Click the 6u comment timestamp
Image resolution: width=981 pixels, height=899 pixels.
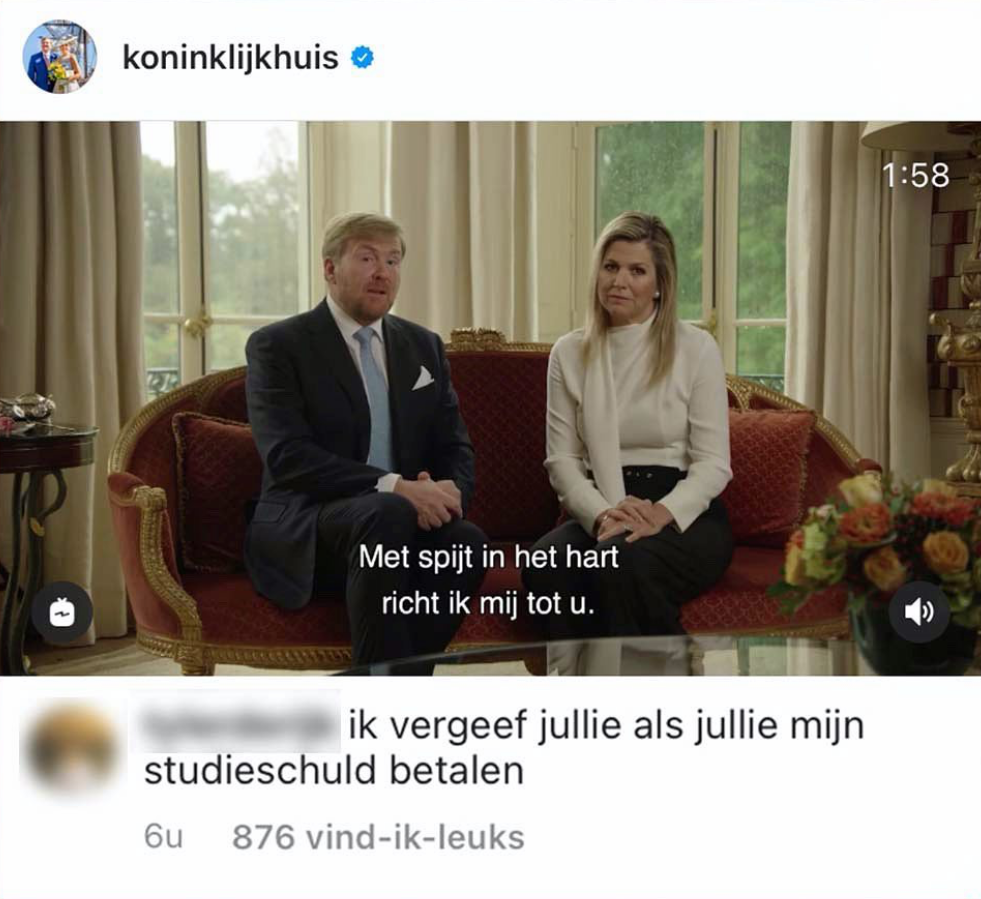point(163,837)
